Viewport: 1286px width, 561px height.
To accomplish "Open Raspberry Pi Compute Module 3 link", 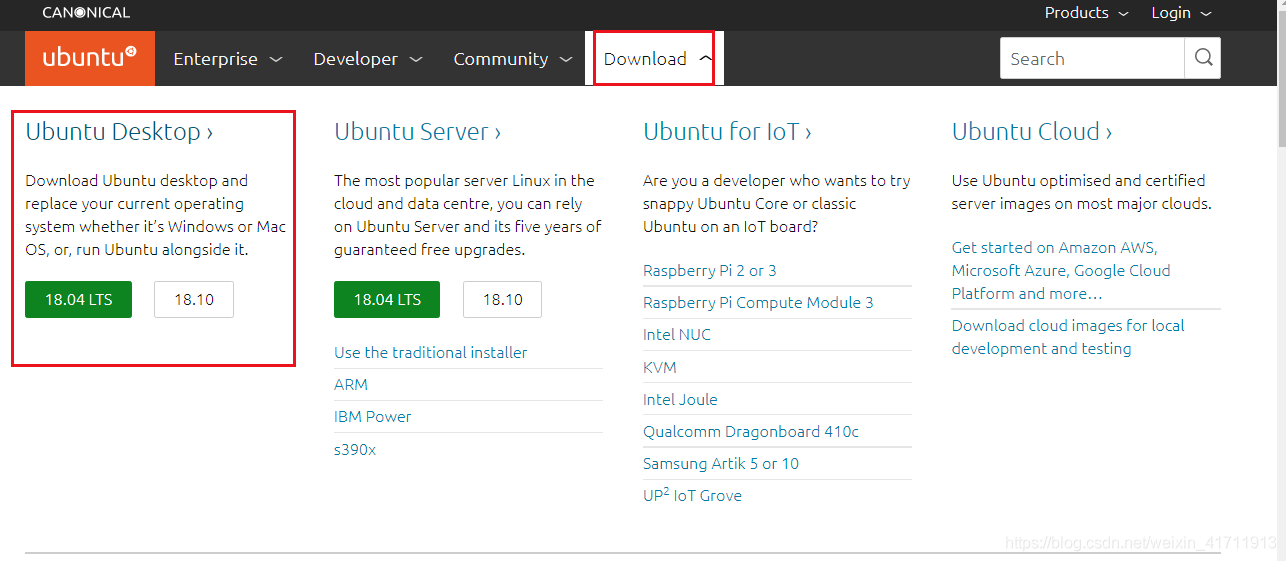I will [x=758, y=302].
